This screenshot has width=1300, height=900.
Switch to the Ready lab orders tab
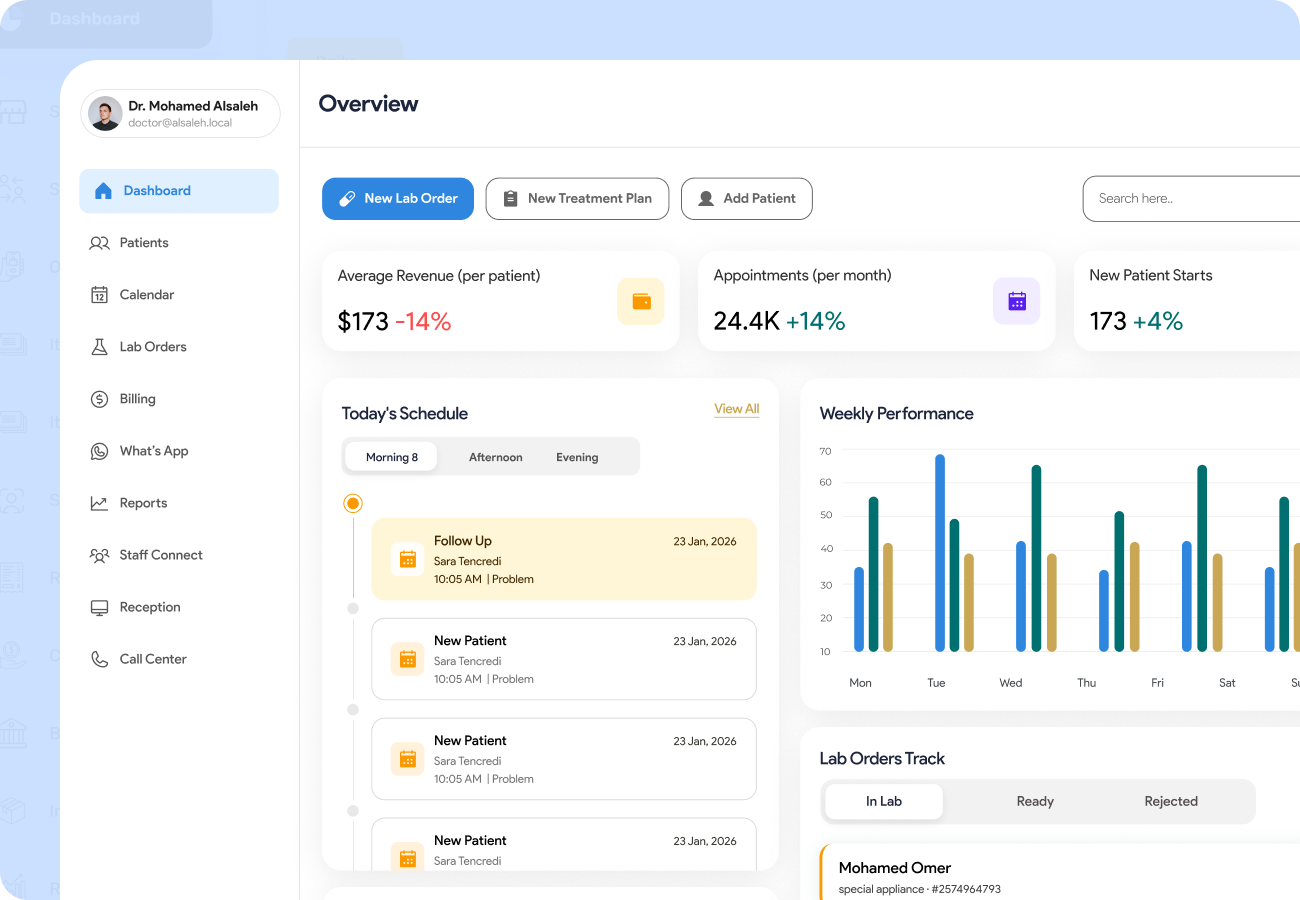click(1035, 801)
